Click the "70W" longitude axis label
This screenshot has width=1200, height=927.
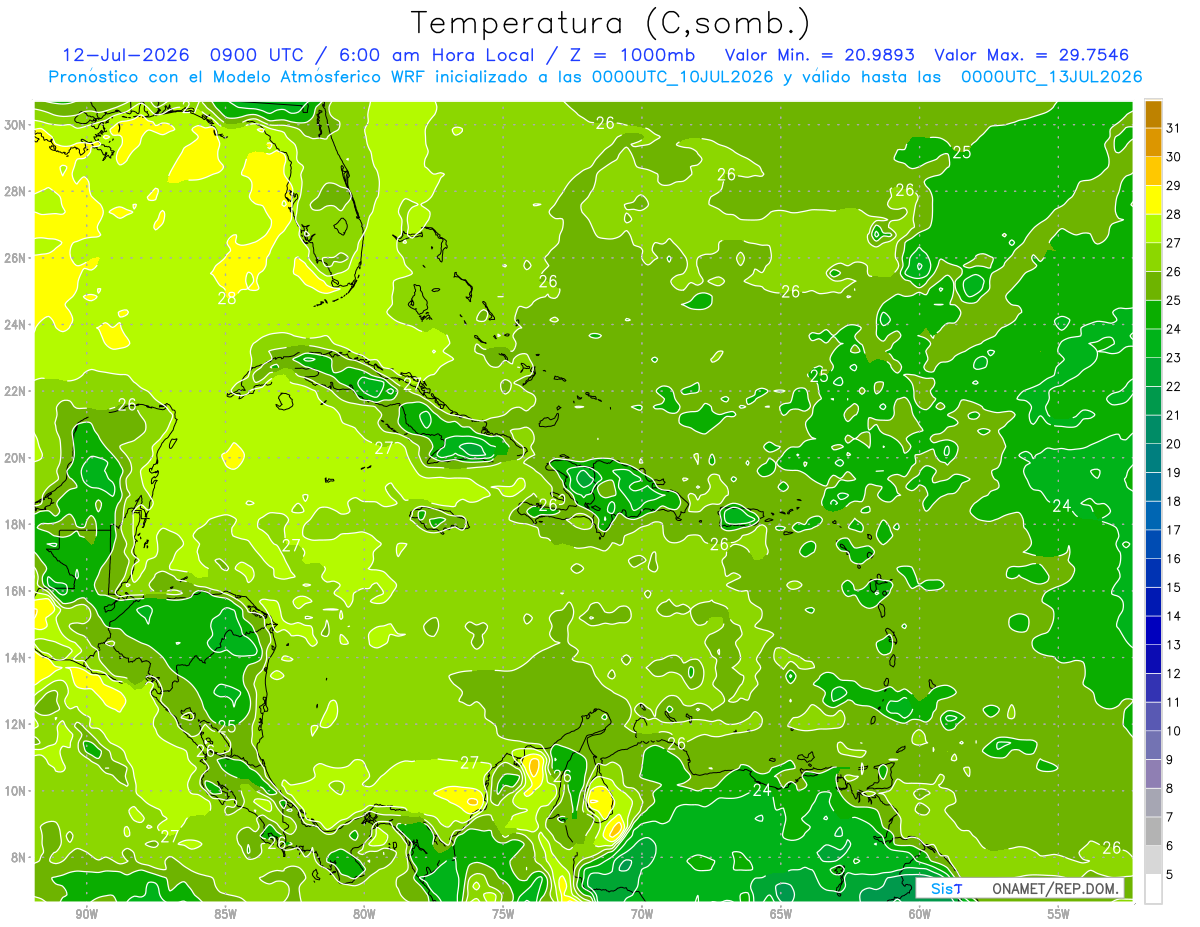(x=642, y=913)
